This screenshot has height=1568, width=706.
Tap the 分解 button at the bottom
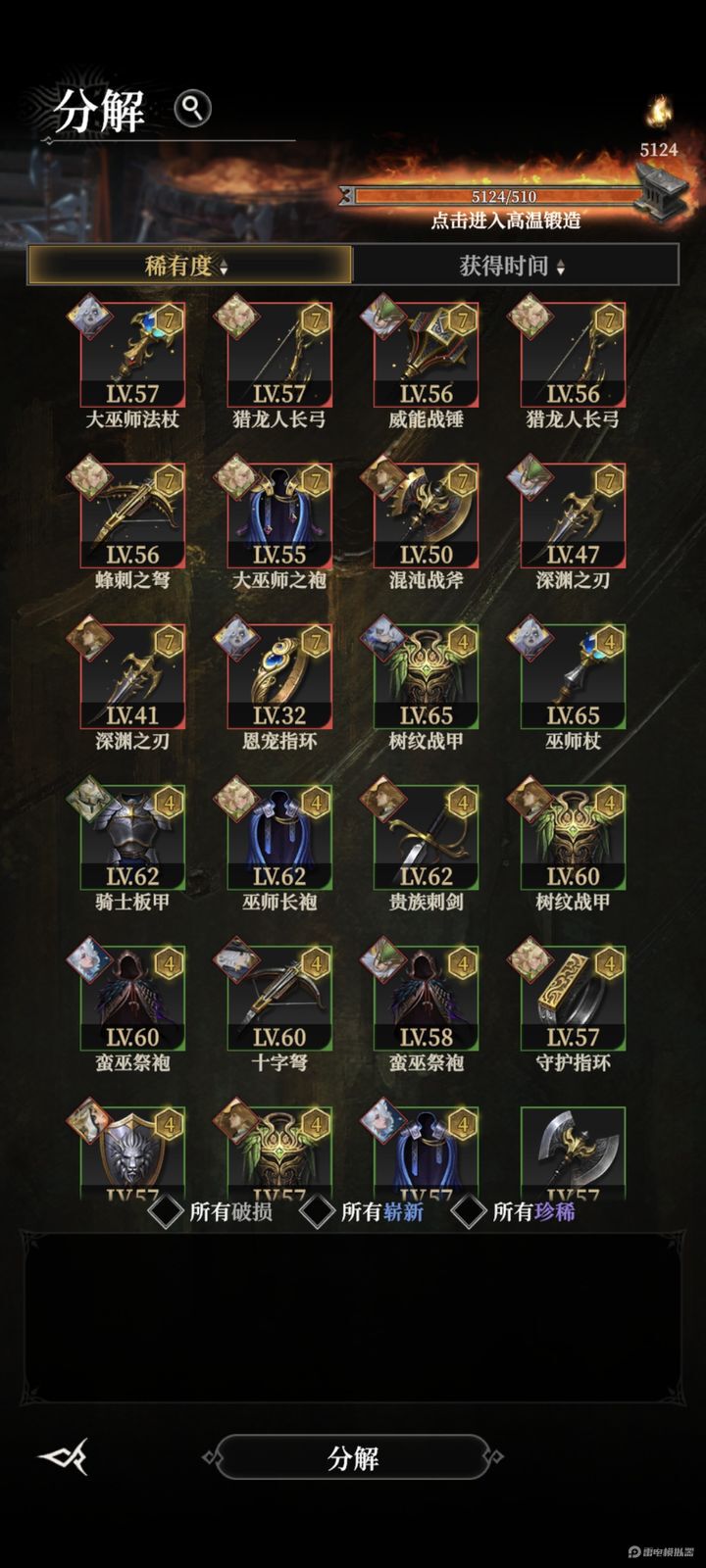(353, 1457)
